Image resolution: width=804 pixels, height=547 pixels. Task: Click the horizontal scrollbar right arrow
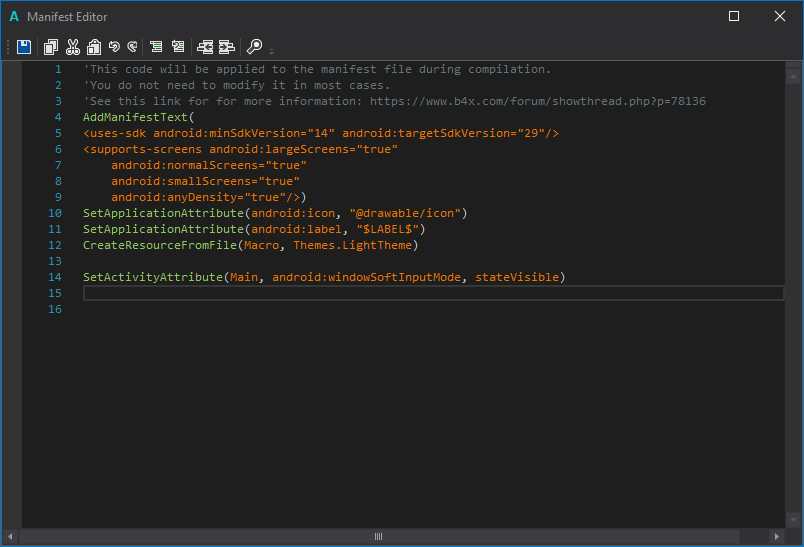tap(777, 537)
